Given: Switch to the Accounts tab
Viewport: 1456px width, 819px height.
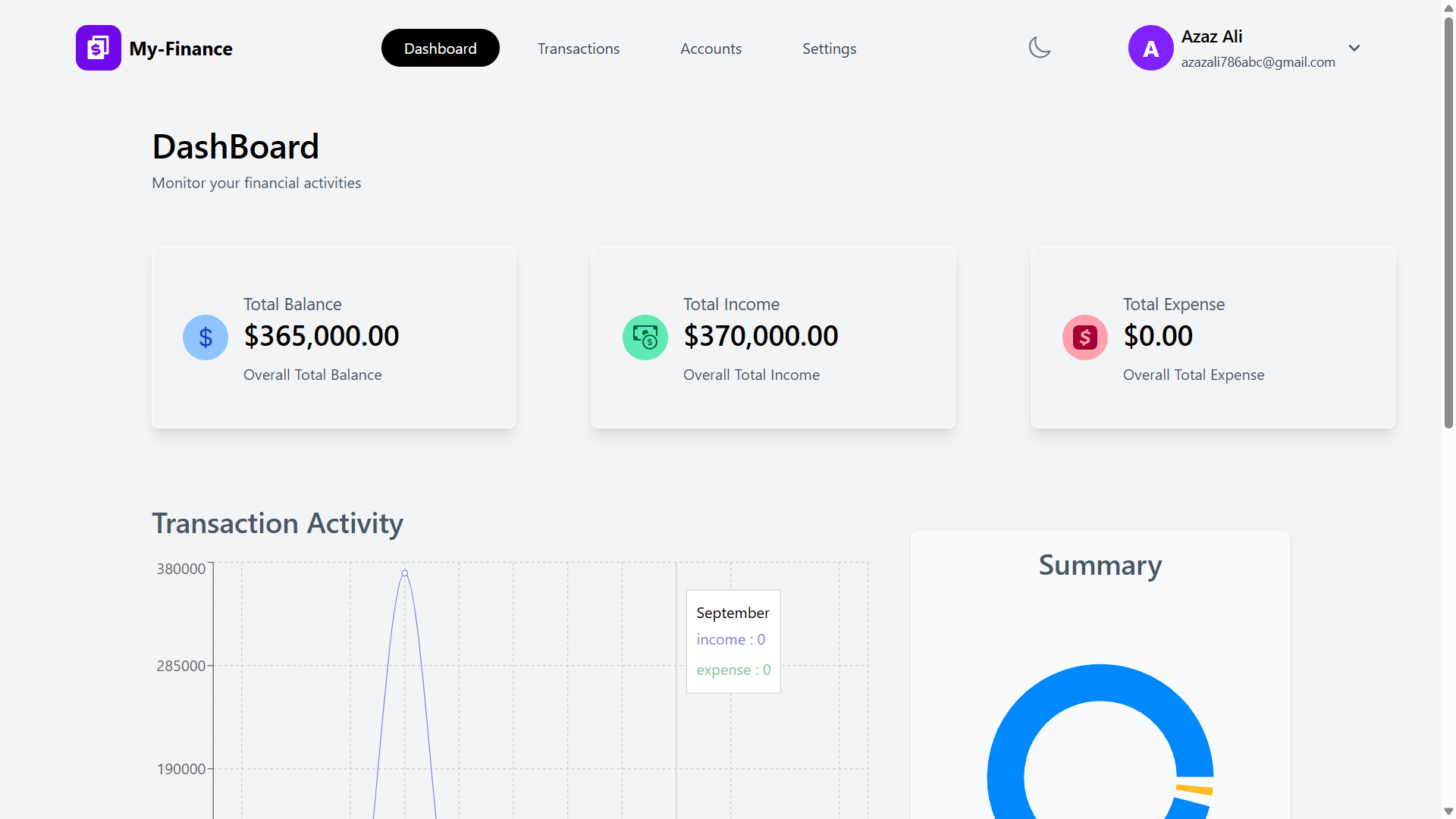Looking at the screenshot, I should [x=711, y=49].
